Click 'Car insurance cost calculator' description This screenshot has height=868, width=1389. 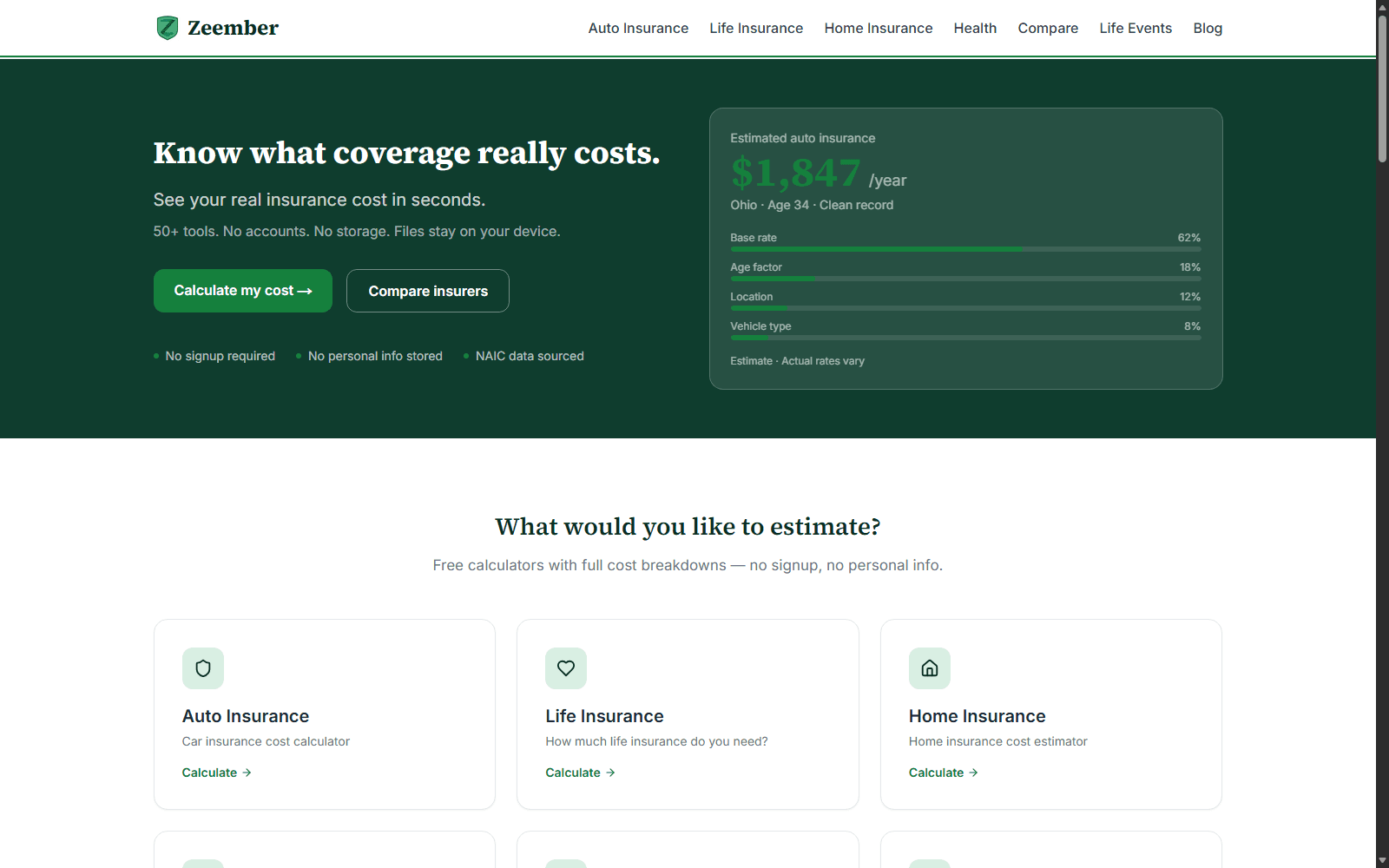click(266, 741)
